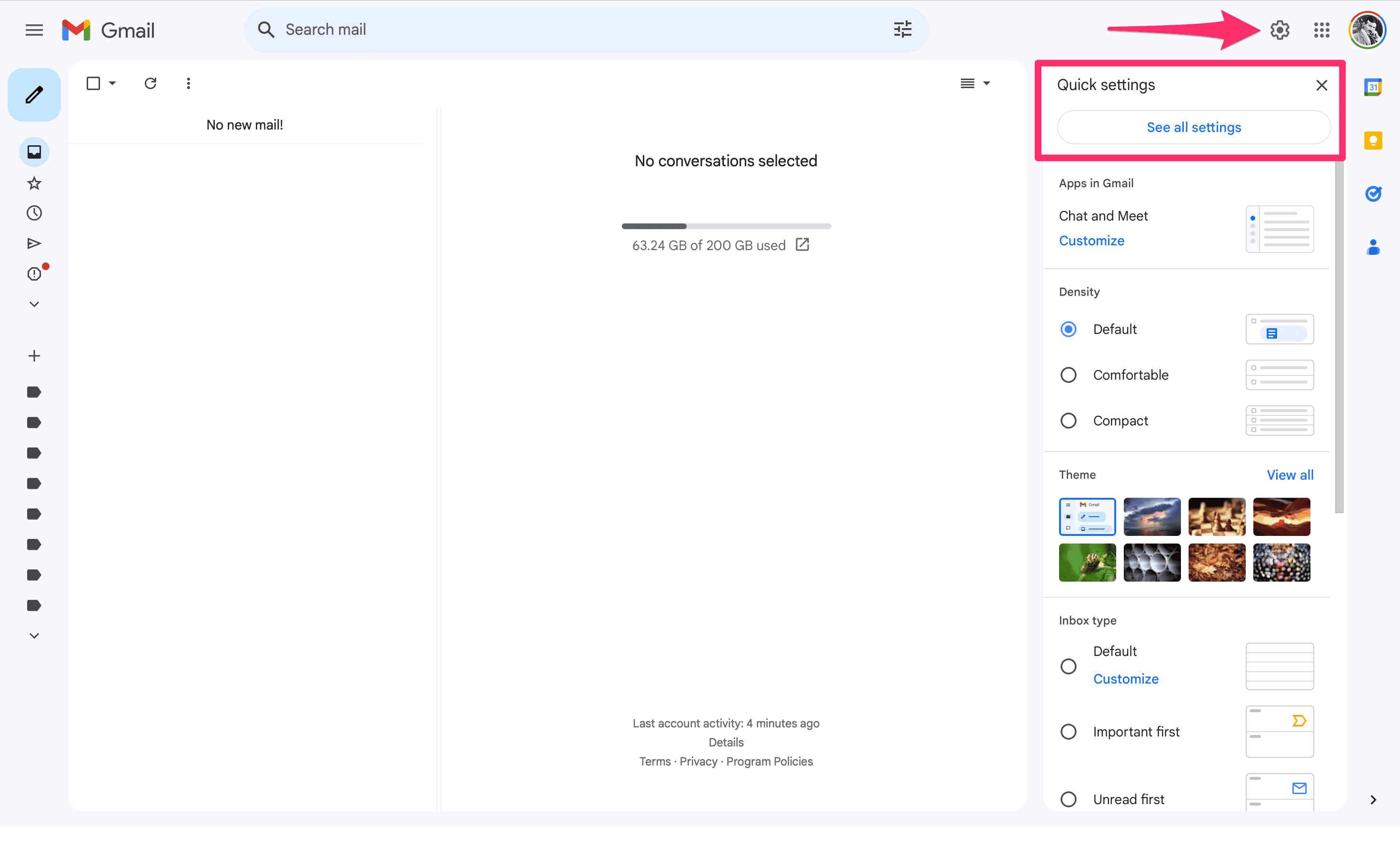Select the green leaf theme thumbnail
The image size is (1400, 846).
pos(1087,562)
